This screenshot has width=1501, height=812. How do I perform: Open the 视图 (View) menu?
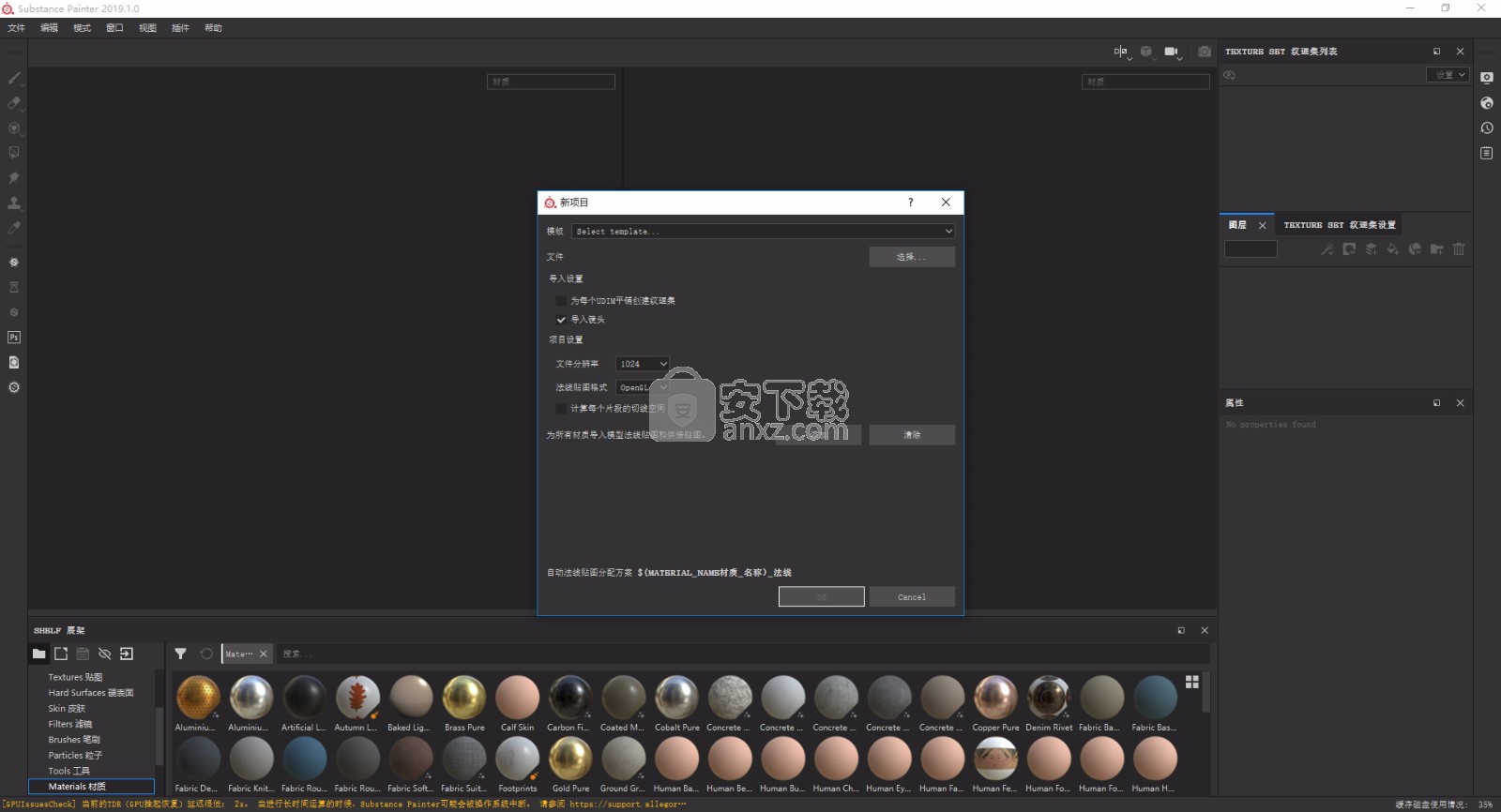click(147, 28)
